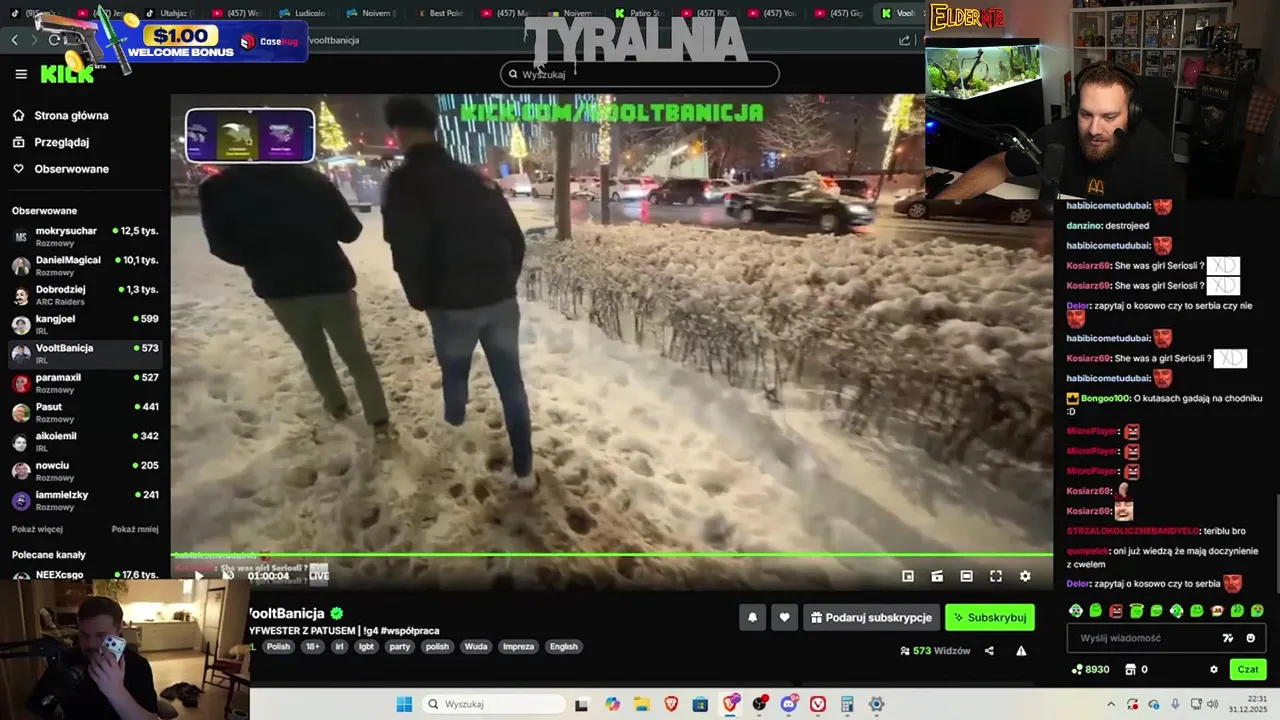This screenshot has width=1280, height=720.
Task: Click the Polish language tag
Action: [x=278, y=646]
